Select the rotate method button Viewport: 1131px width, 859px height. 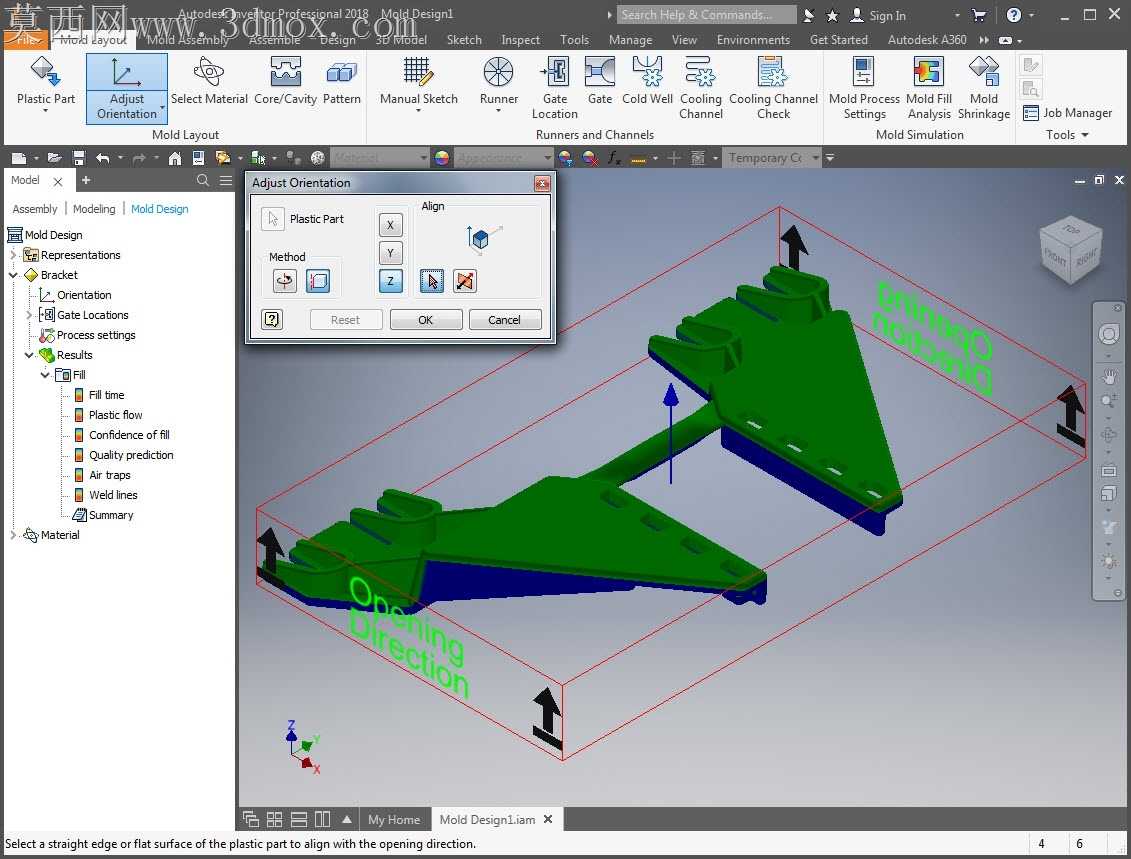click(285, 281)
